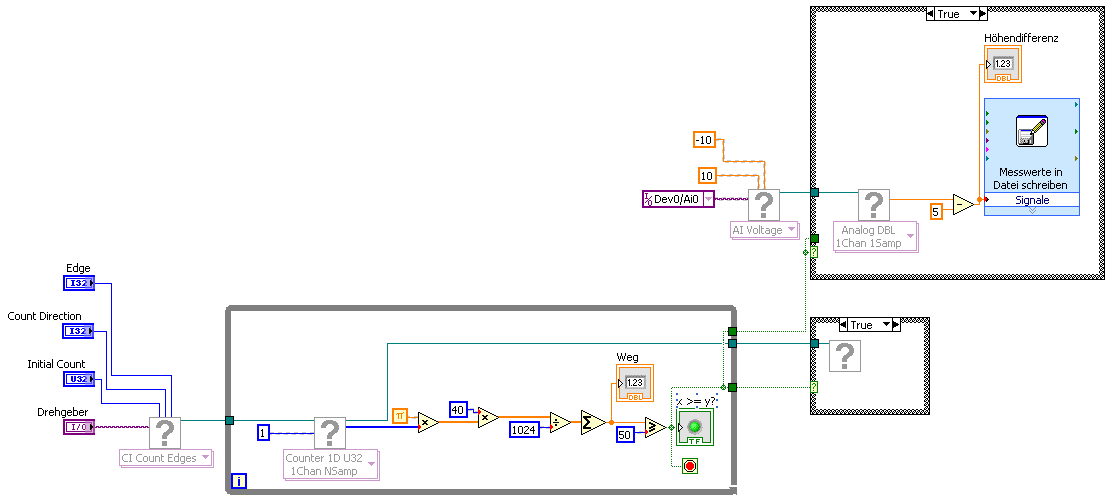The image size is (1112, 500).
Task: Click the lower case structure selector terminal
Action: [815, 387]
